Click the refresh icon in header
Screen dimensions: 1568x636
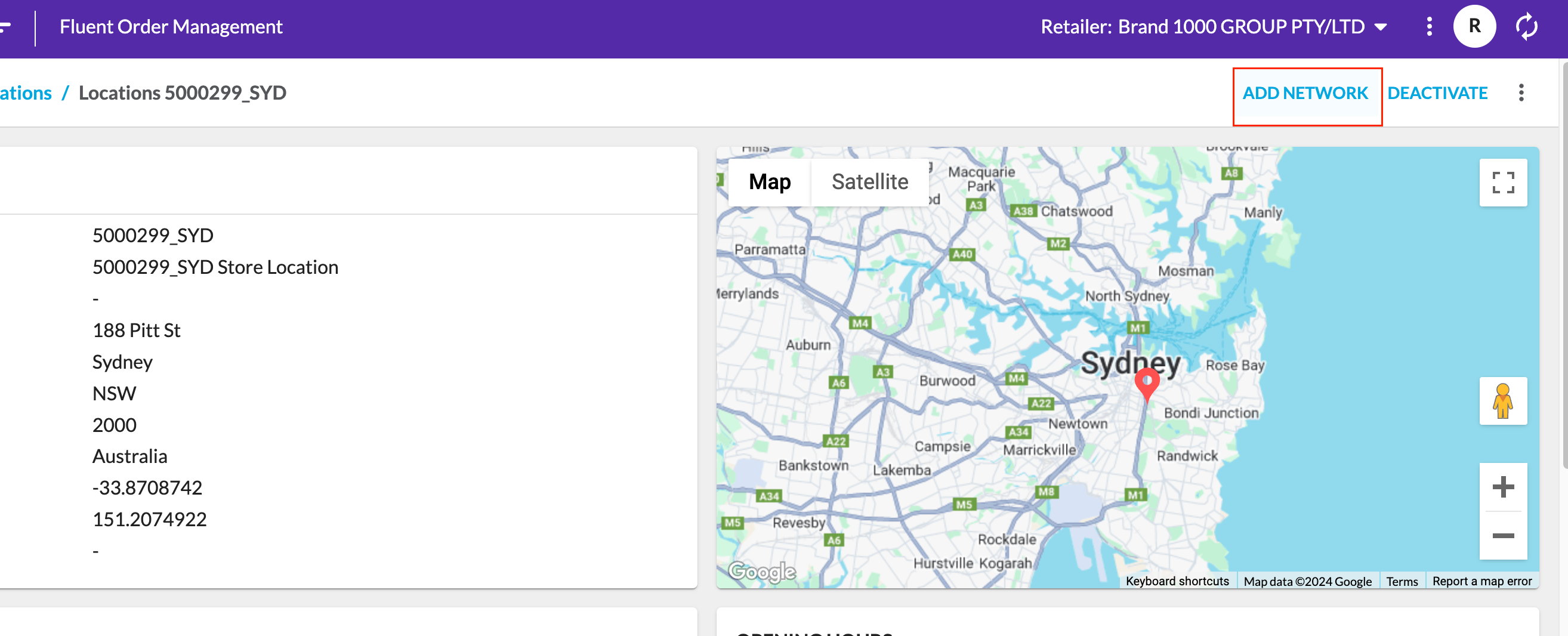pos(1526,27)
